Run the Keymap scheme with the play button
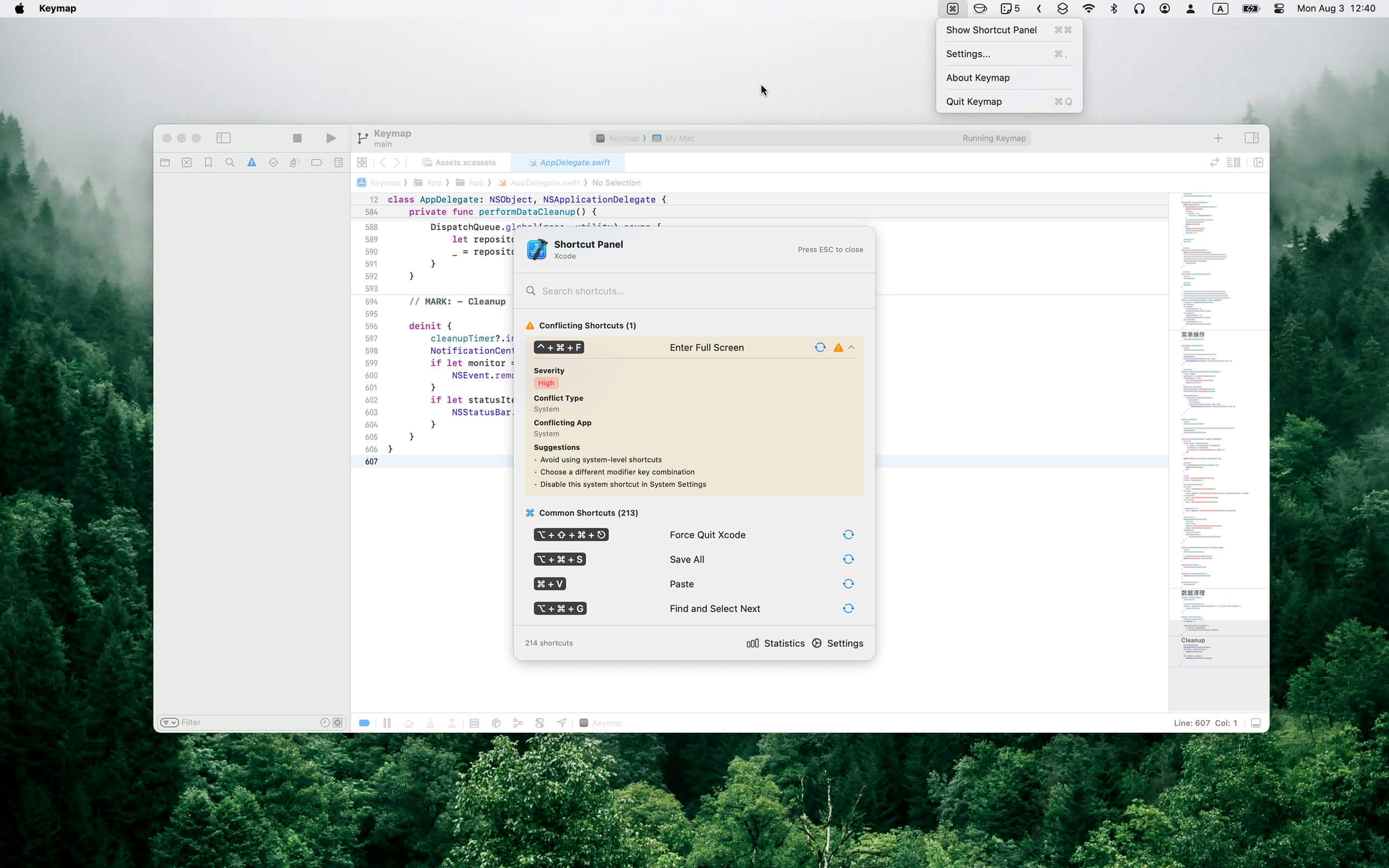1389x868 pixels. [x=330, y=138]
